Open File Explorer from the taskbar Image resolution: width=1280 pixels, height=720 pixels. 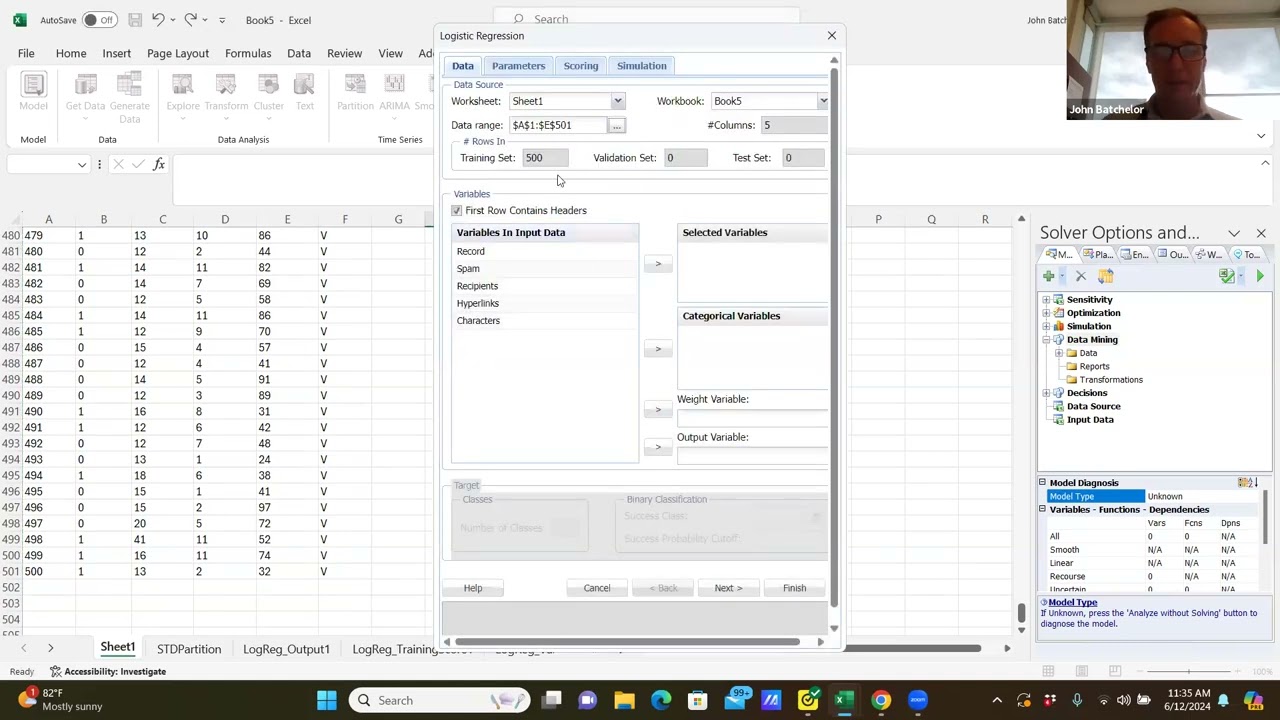624,700
